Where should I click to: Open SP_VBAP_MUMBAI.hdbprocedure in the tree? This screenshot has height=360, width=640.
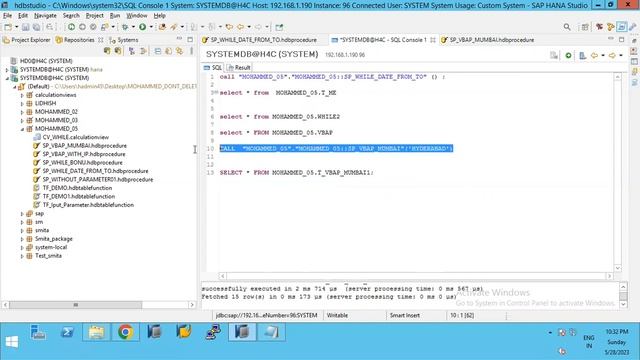(84, 146)
